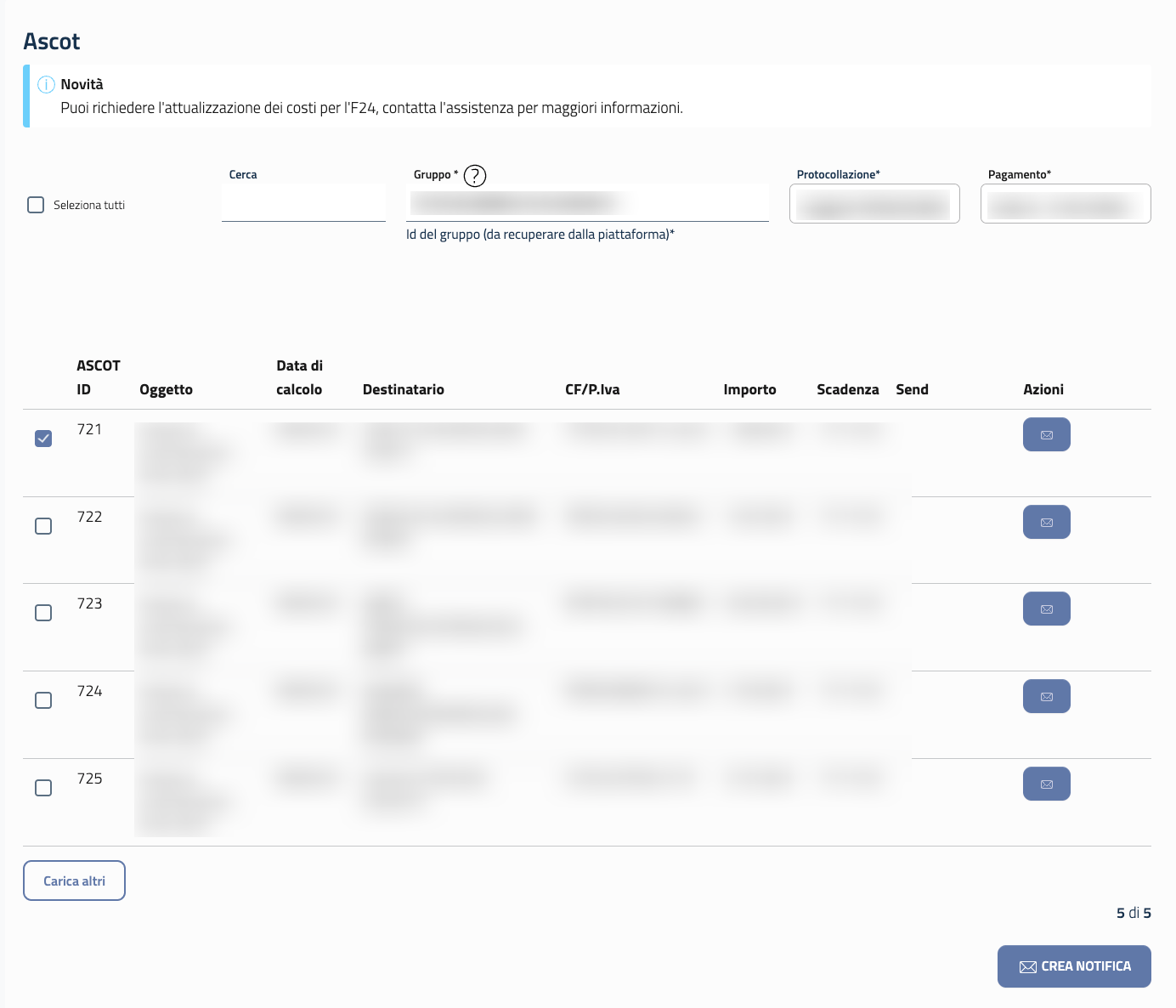
Task: Toggle the Seleziona tutti checkbox
Action: 36,206
